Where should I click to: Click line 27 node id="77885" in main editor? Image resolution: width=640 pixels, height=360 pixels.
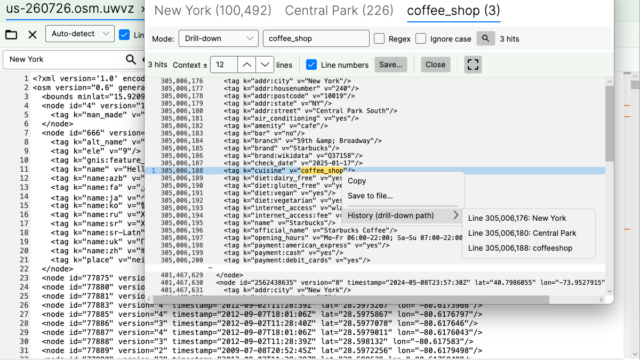pos(262,314)
